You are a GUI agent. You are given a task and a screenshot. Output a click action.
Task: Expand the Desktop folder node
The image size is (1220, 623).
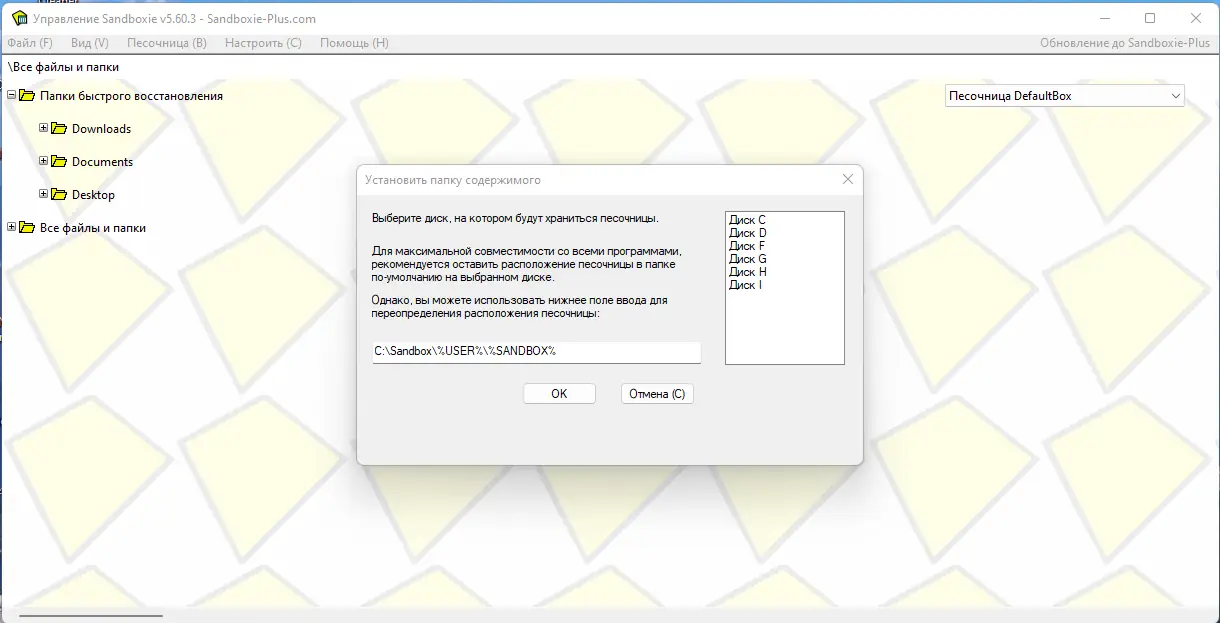pos(44,194)
